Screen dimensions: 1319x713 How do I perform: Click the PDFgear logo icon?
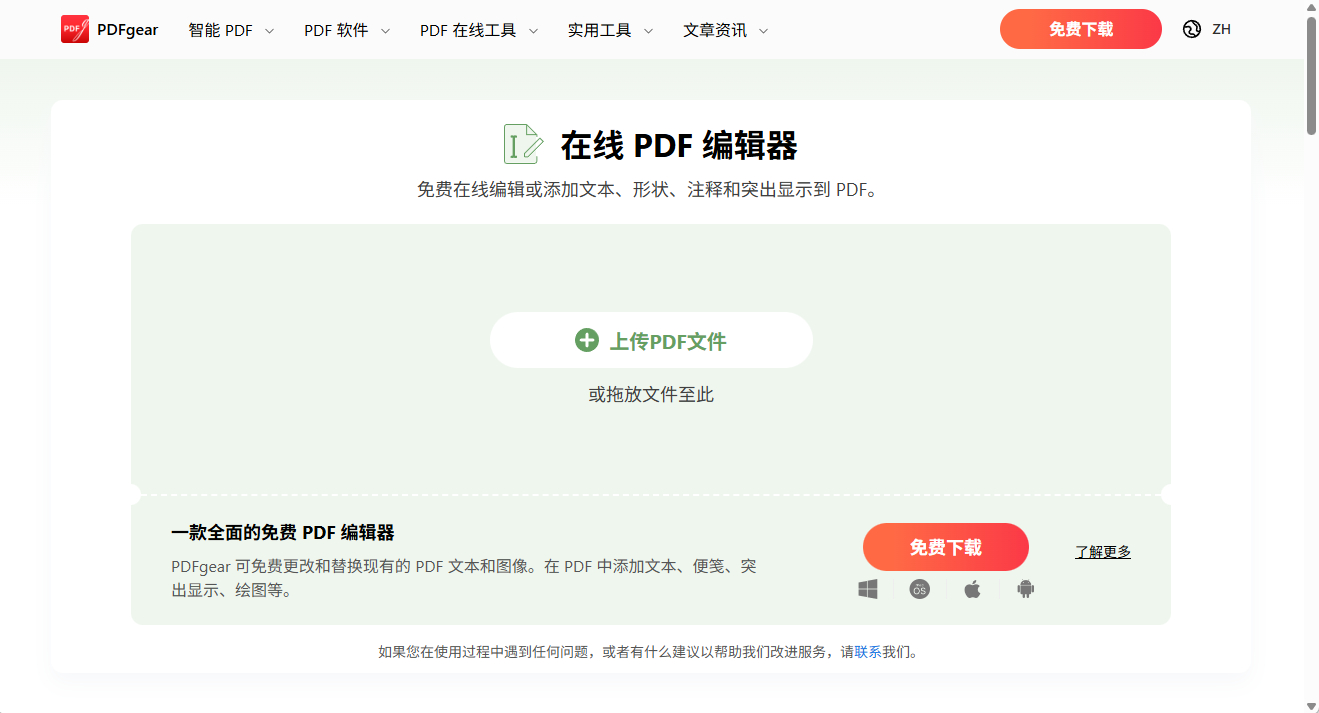(x=73, y=29)
